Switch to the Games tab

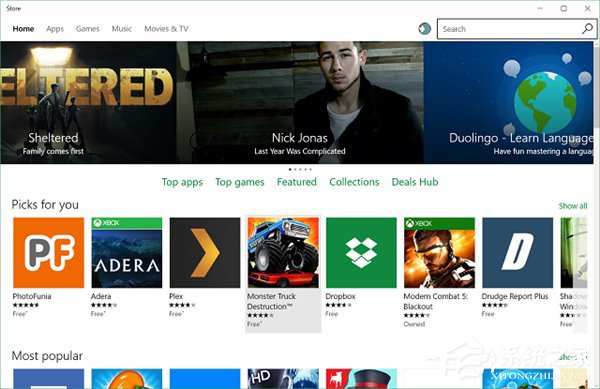tap(88, 29)
